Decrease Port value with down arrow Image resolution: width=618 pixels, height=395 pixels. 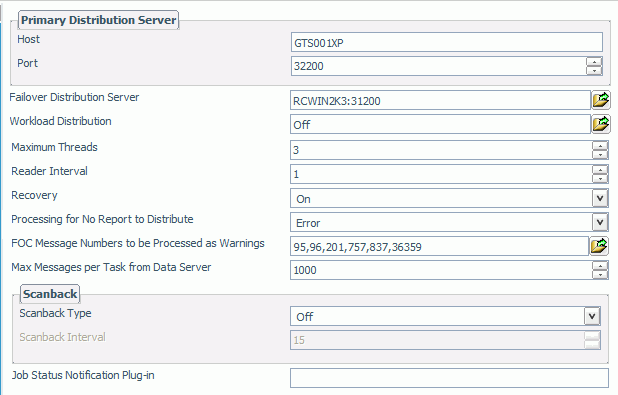click(x=594, y=71)
